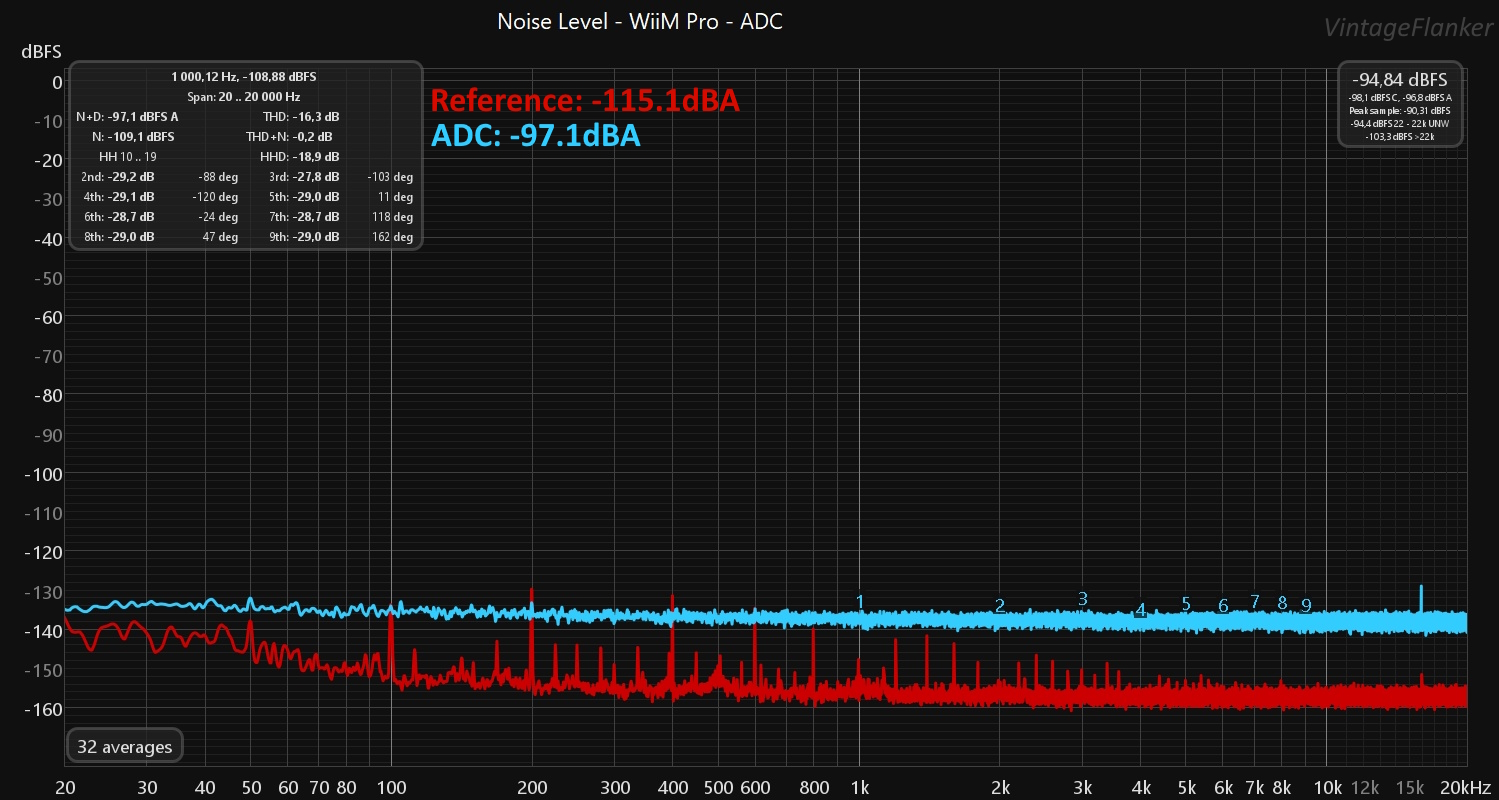
Task: Select harmonic marker 4 on the trace
Action: pos(1140,609)
